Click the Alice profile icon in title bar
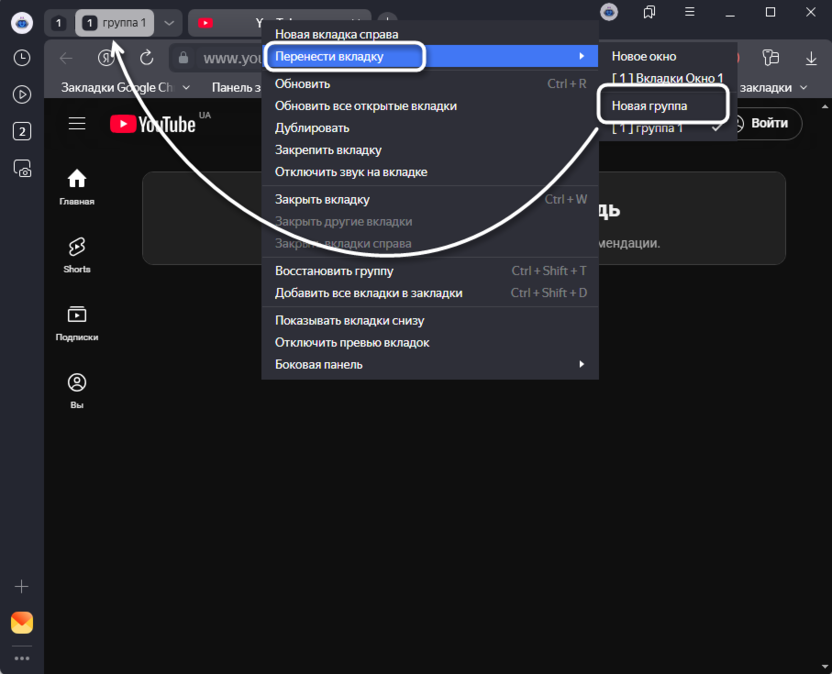The width and height of the screenshot is (832, 674). (x=609, y=12)
